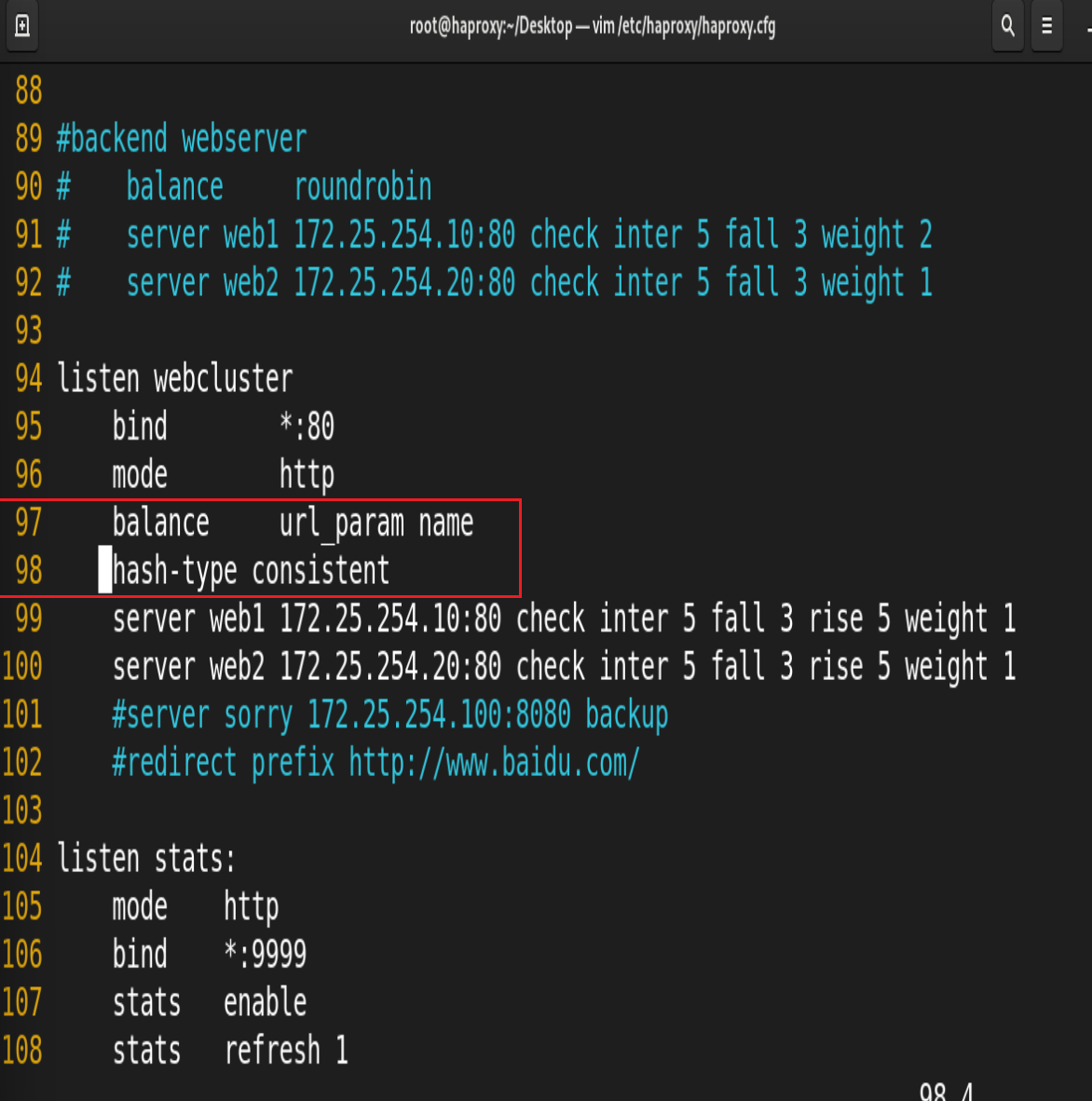Click 'enable' on line 107
1092x1101 pixels.
(x=266, y=1002)
